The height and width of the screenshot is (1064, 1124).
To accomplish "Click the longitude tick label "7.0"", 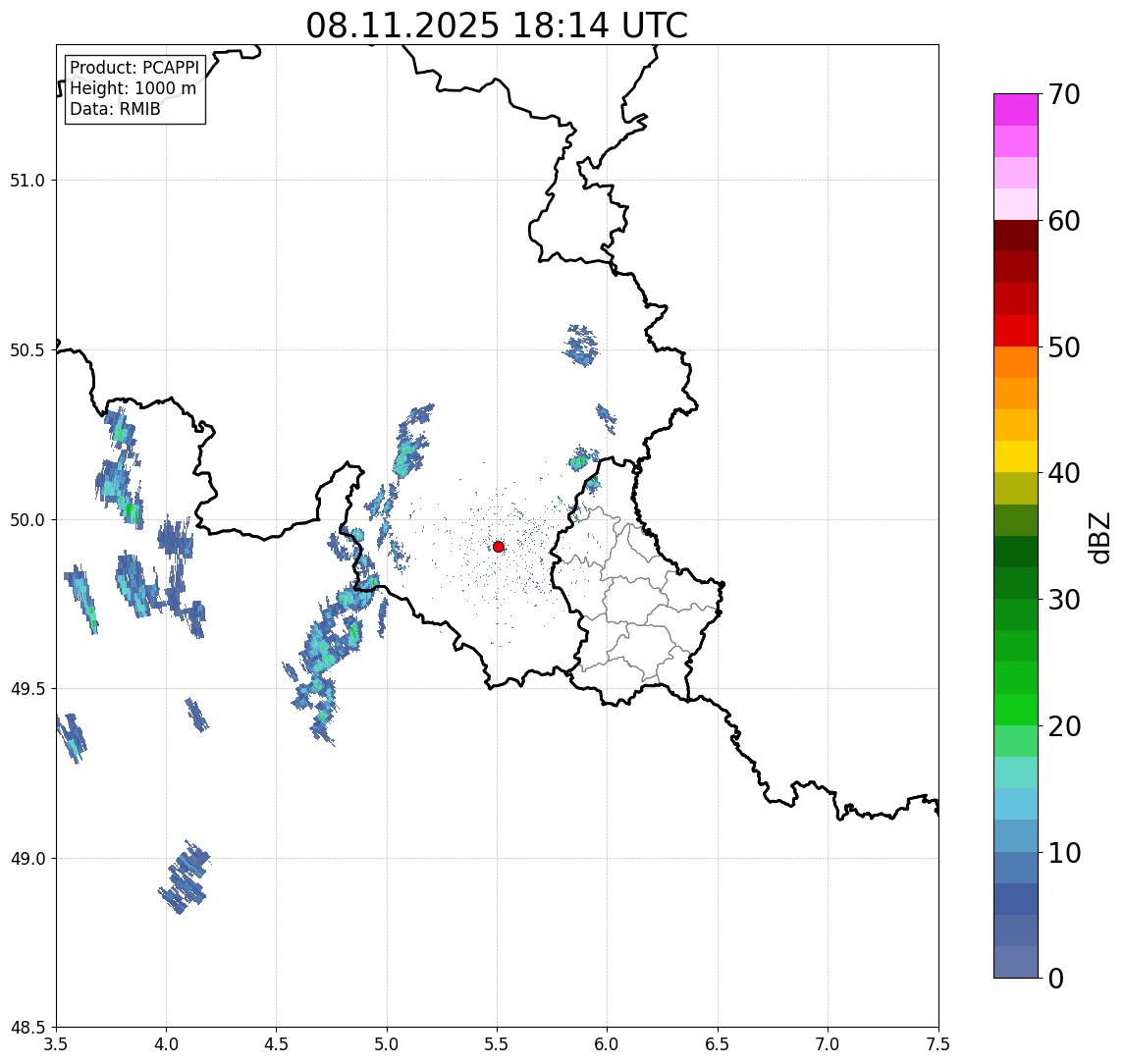I will [x=828, y=1044].
